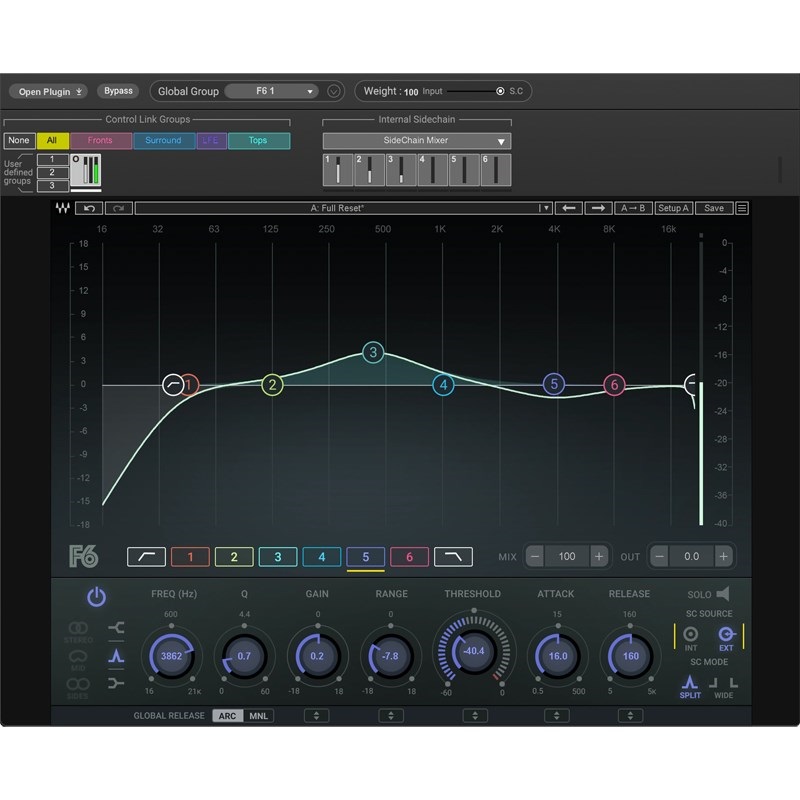Click the MIX value field 100
This screenshot has height=800, width=800.
567,556
